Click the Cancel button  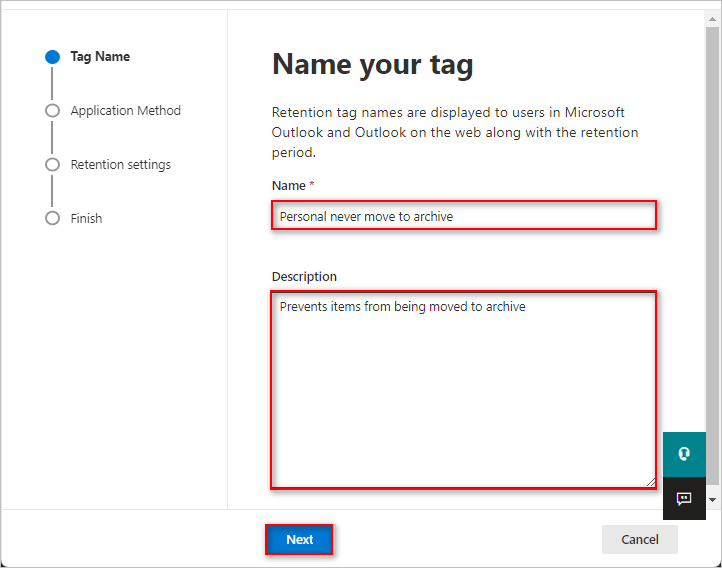(x=640, y=539)
